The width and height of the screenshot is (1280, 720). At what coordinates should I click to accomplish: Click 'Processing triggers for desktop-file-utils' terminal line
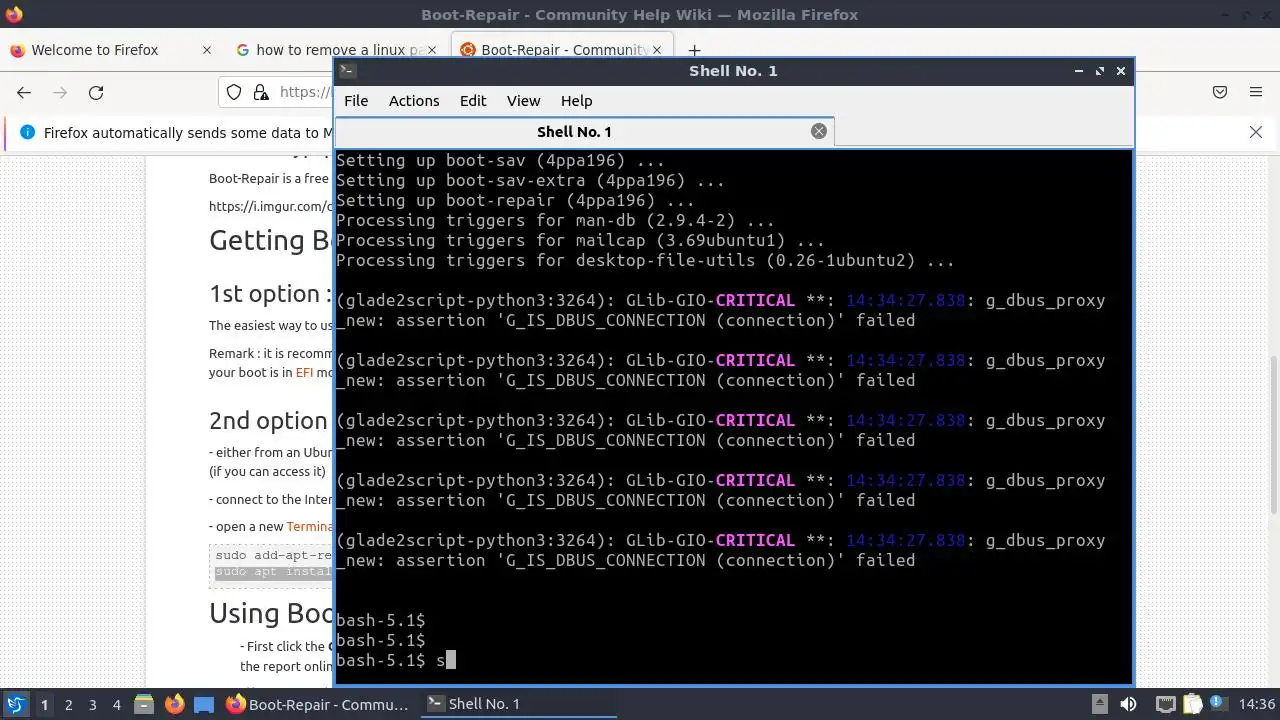(x=645, y=260)
